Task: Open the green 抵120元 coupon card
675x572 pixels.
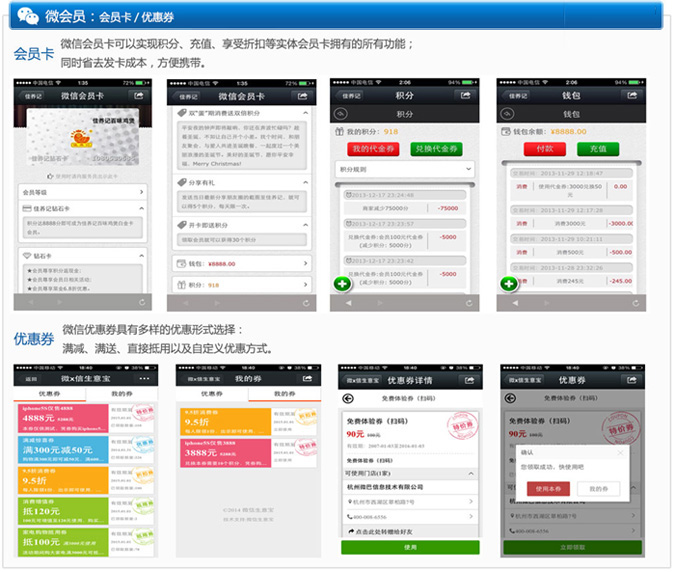Action: [x=85, y=511]
